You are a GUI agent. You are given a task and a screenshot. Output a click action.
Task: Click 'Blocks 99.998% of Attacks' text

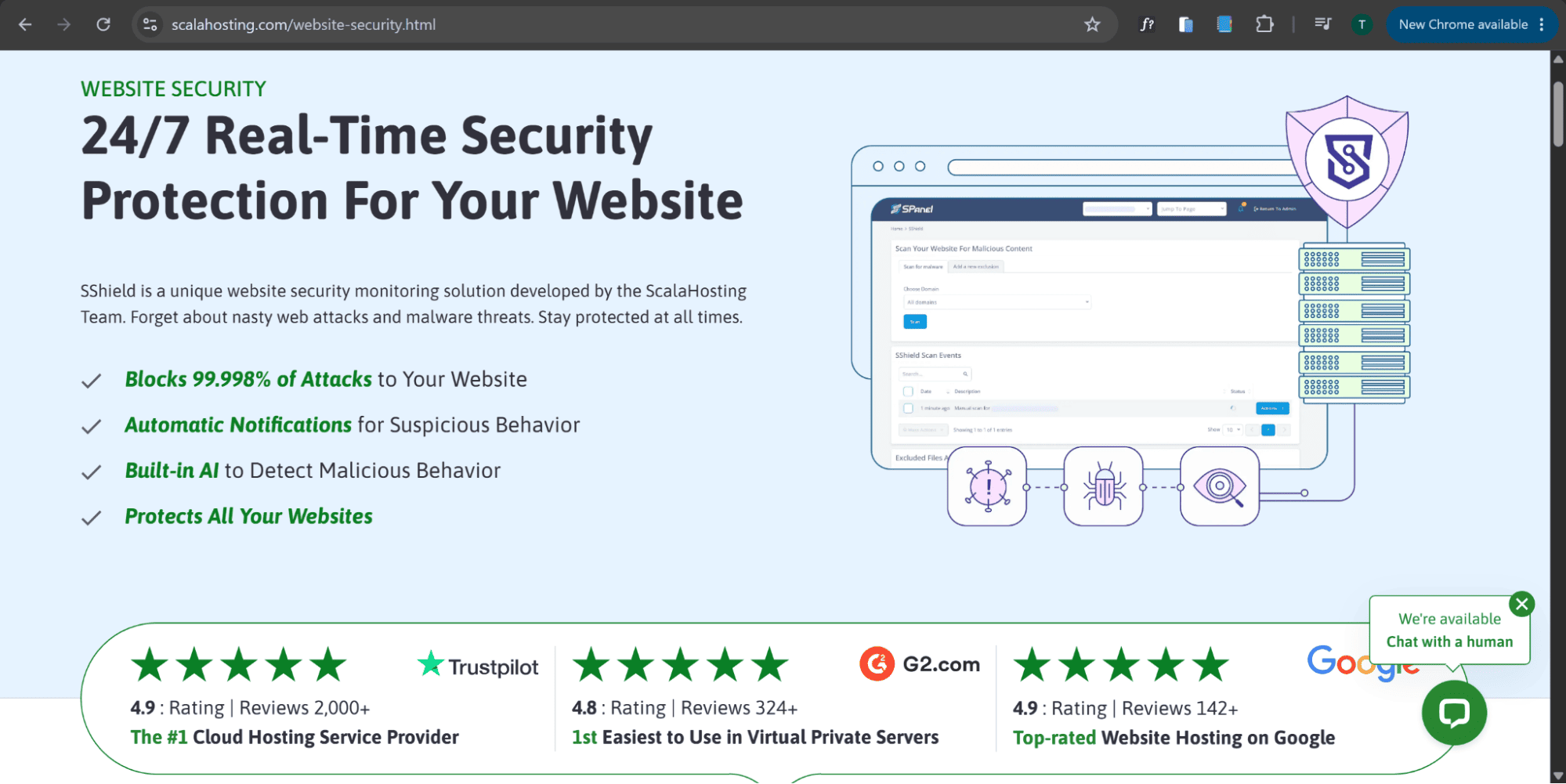click(x=248, y=379)
